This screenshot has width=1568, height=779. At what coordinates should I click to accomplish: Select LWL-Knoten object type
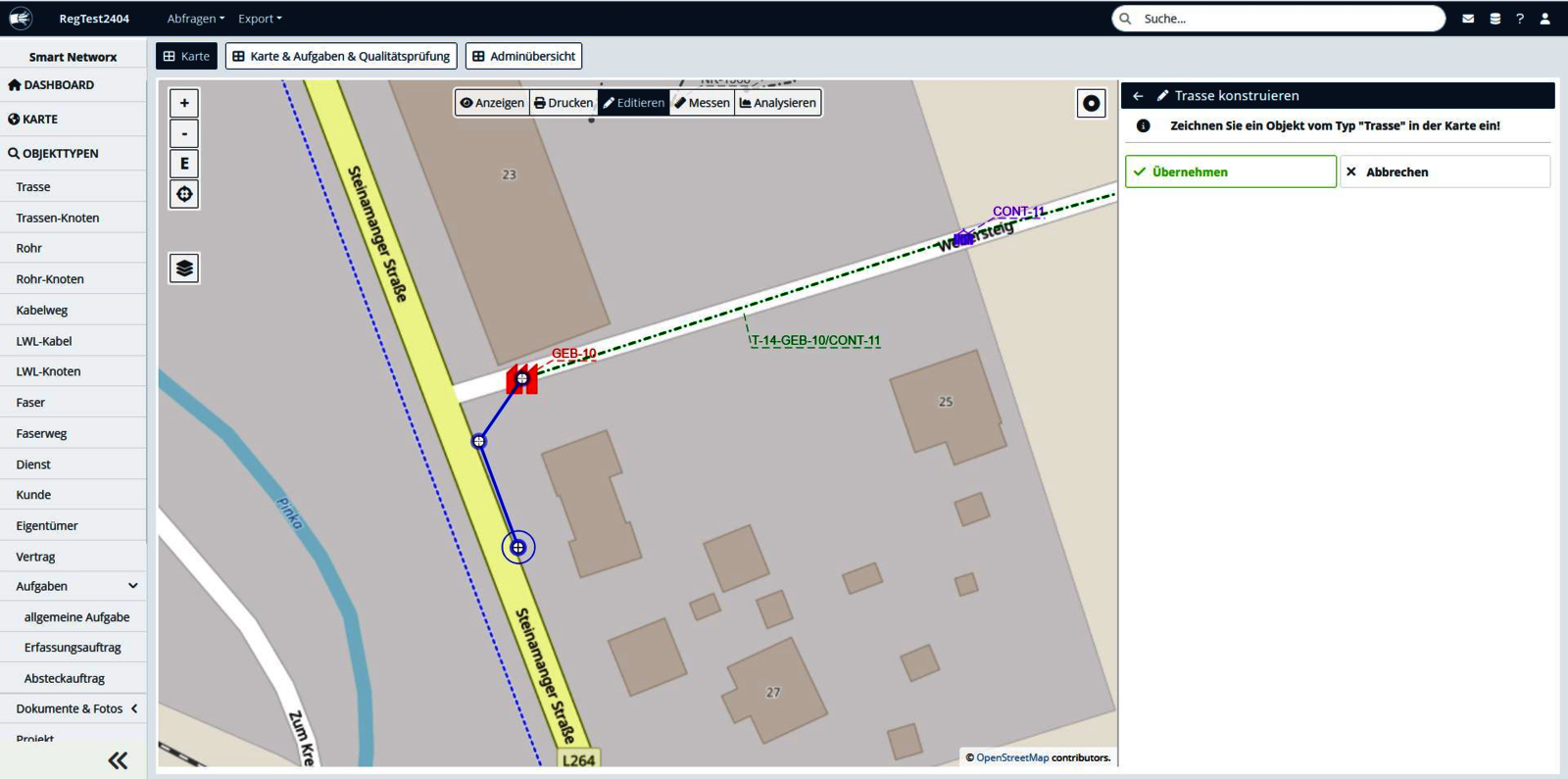(x=73, y=371)
